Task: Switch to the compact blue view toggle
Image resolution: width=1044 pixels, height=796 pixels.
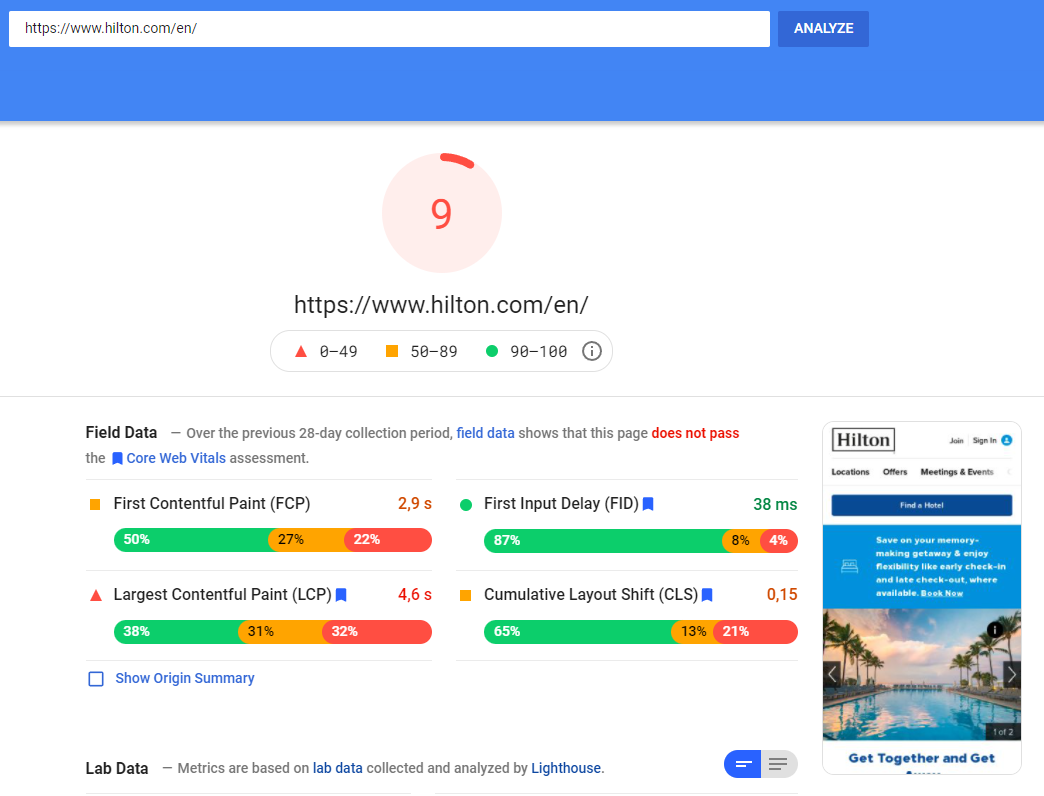Action: click(x=743, y=764)
